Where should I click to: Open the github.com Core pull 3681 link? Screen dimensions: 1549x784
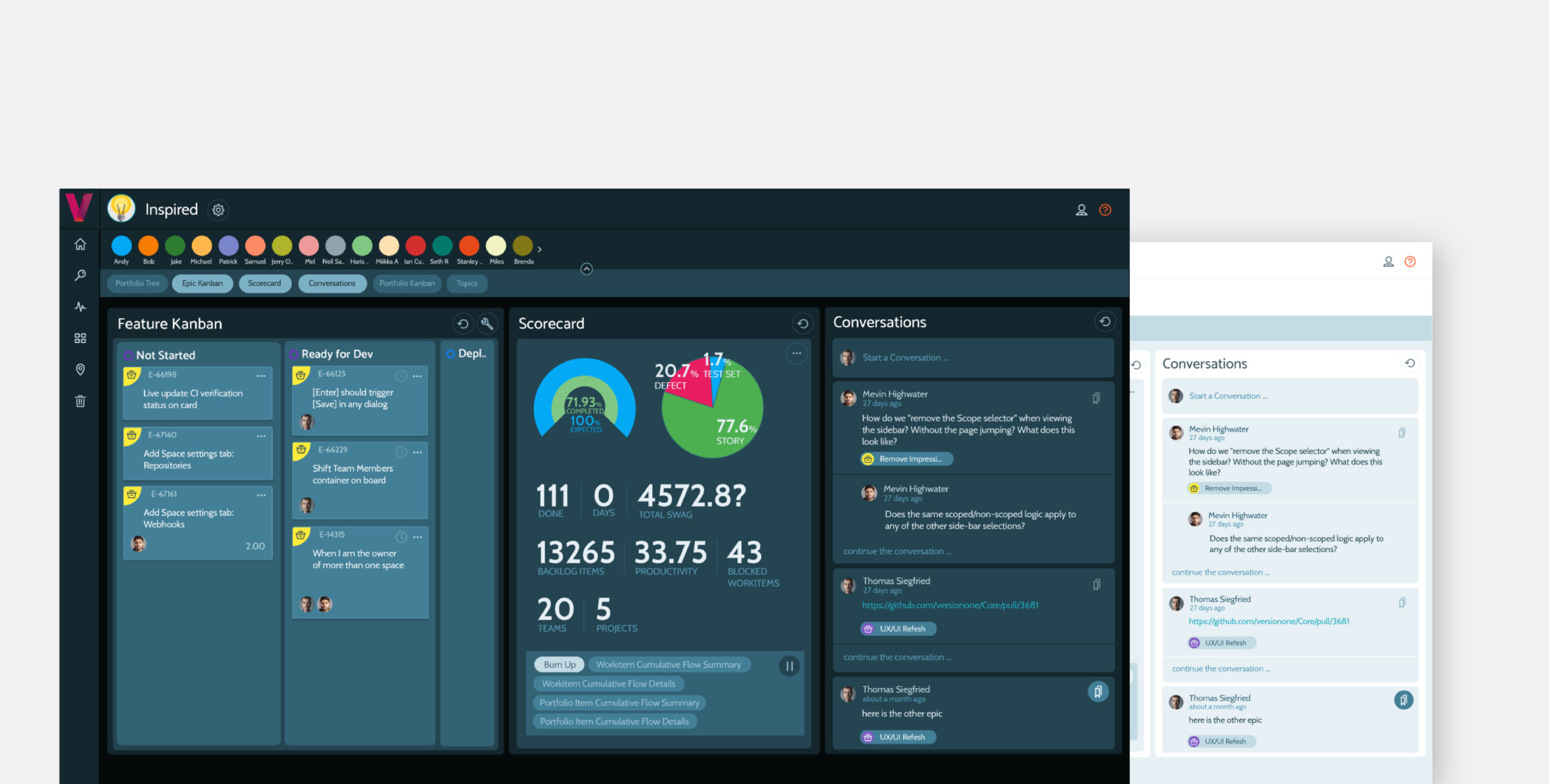[x=950, y=605]
